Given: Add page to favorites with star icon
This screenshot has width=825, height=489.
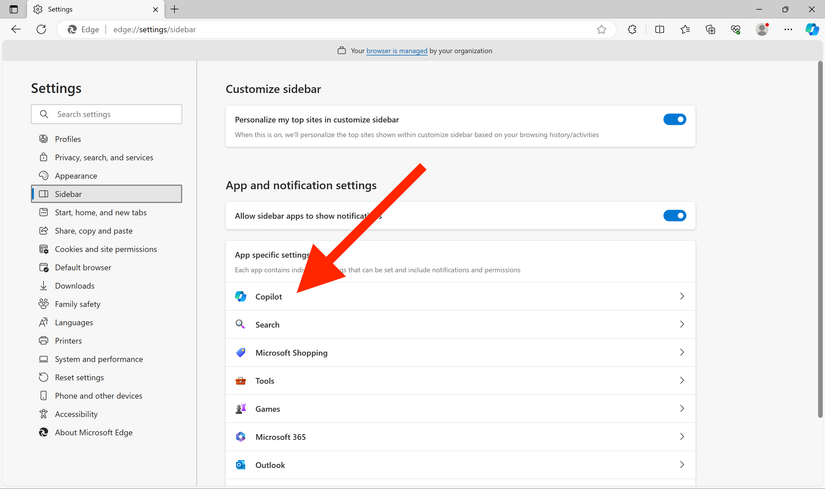Looking at the screenshot, I should coord(601,30).
